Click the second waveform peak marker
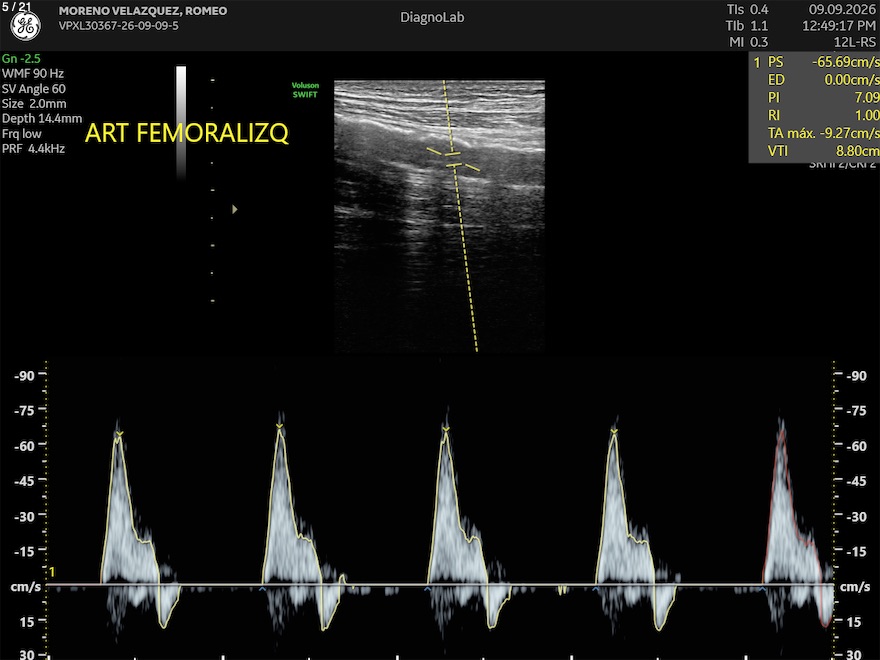The image size is (880, 660). click(279, 427)
